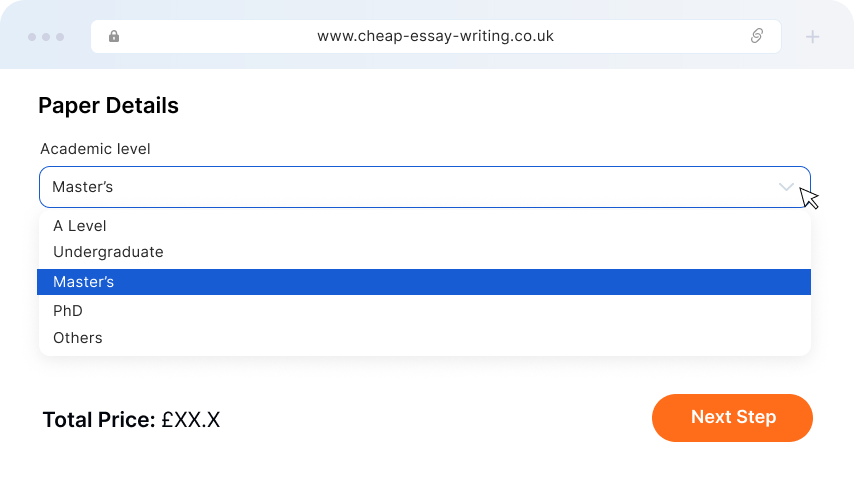Click the Academic level field label

(95, 149)
